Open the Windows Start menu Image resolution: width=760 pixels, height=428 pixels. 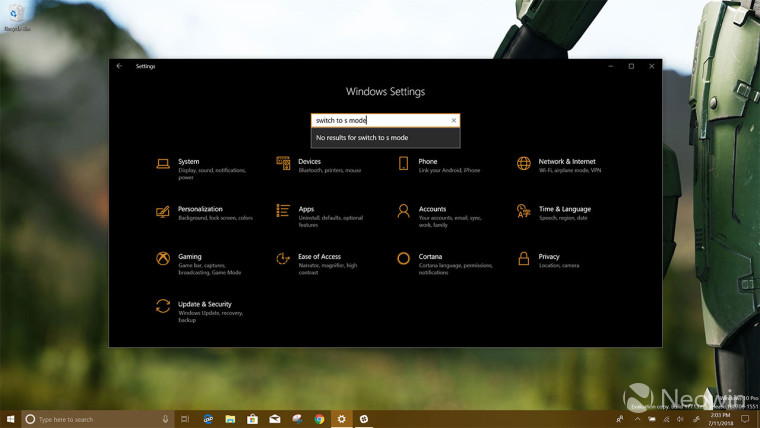click(10, 419)
